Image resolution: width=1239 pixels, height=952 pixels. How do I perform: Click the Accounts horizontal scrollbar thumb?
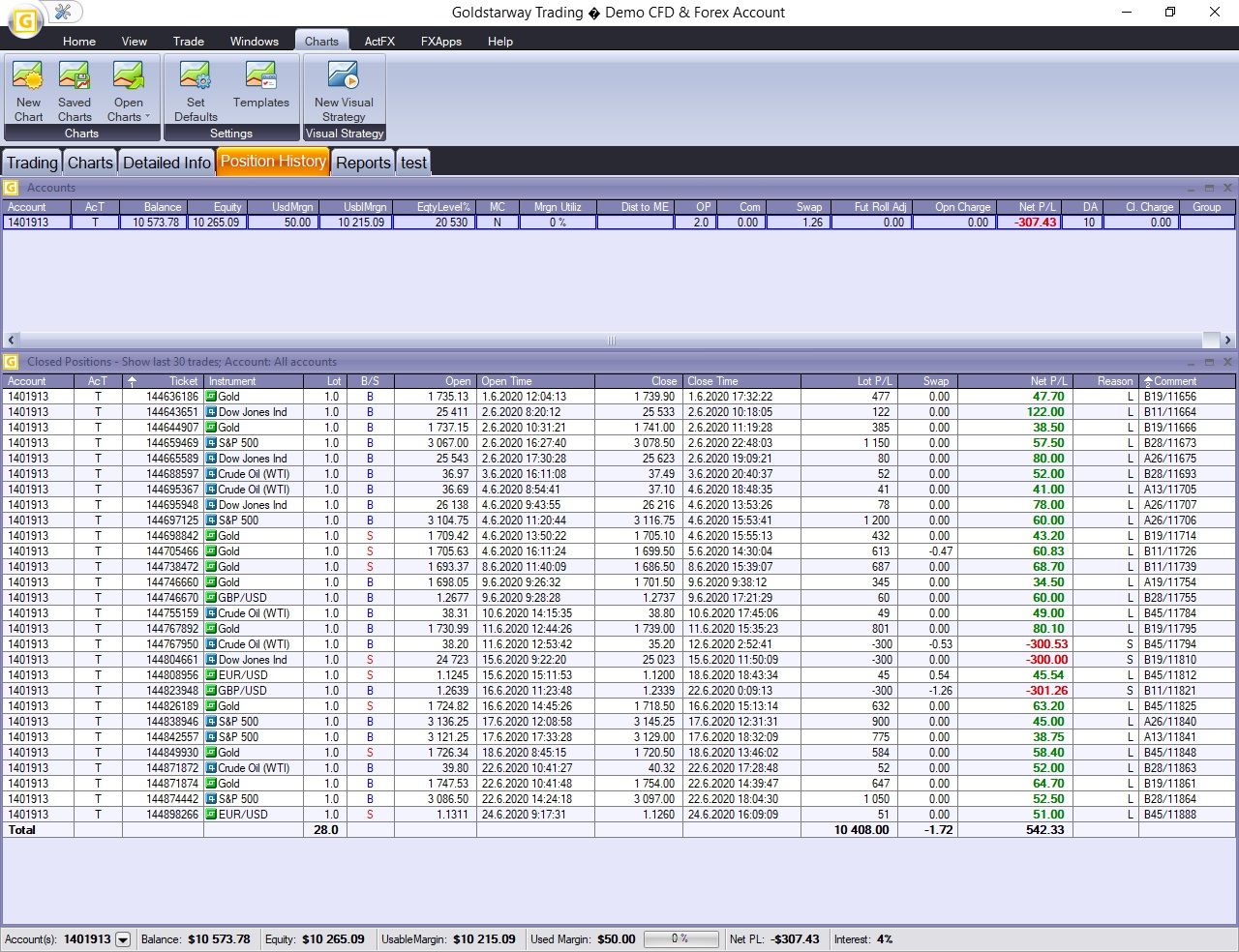point(611,341)
